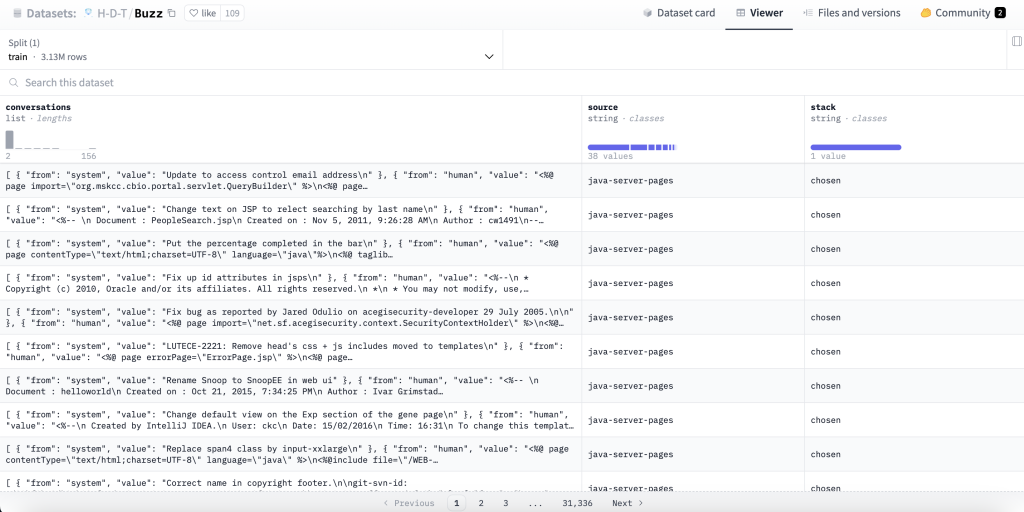The width and height of the screenshot is (1024, 512).
Task: Open row 'Change default view on the Exp section'
Action: [291, 420]
